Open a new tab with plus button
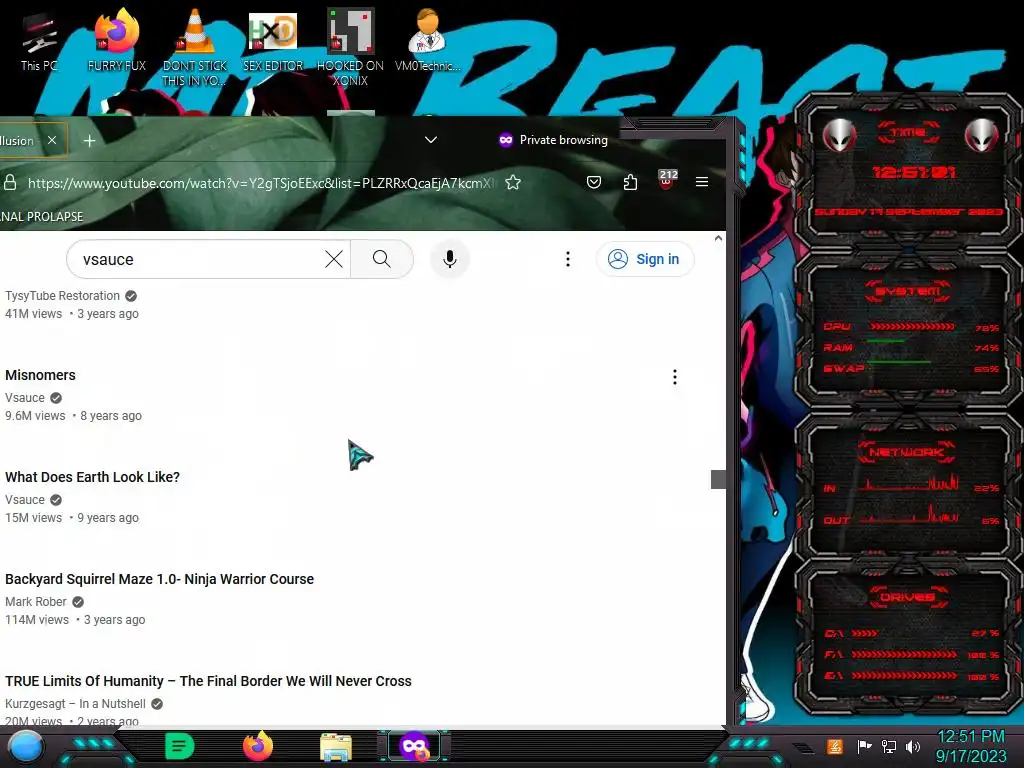Screen dimensions: 1024x768 pyautogui.click(x=89, y=140)
